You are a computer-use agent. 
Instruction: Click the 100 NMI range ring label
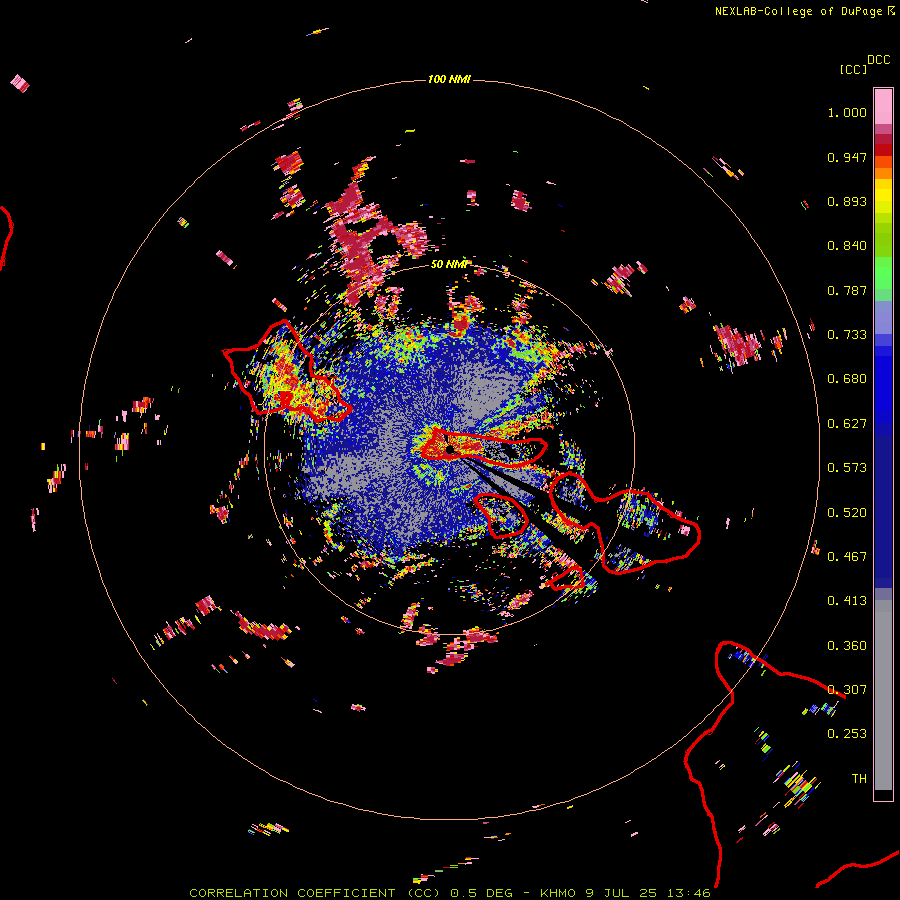coord(449,79)
